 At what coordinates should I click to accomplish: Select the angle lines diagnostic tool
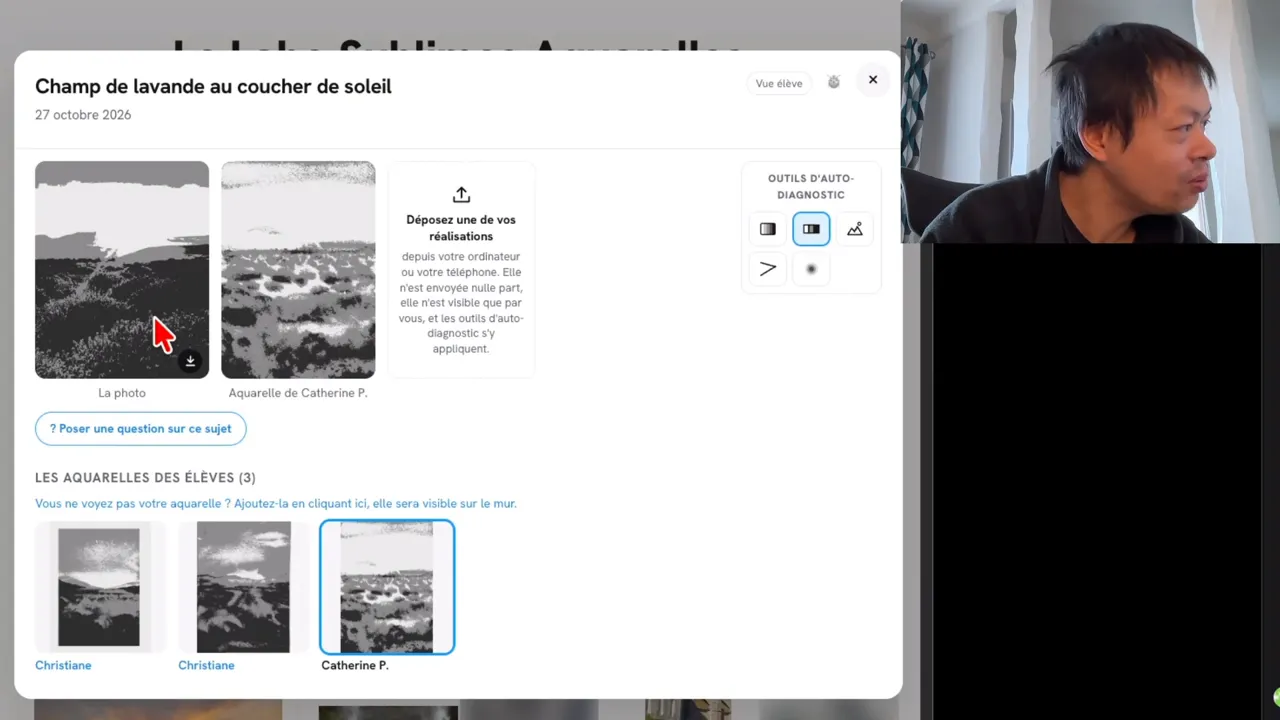767,269
